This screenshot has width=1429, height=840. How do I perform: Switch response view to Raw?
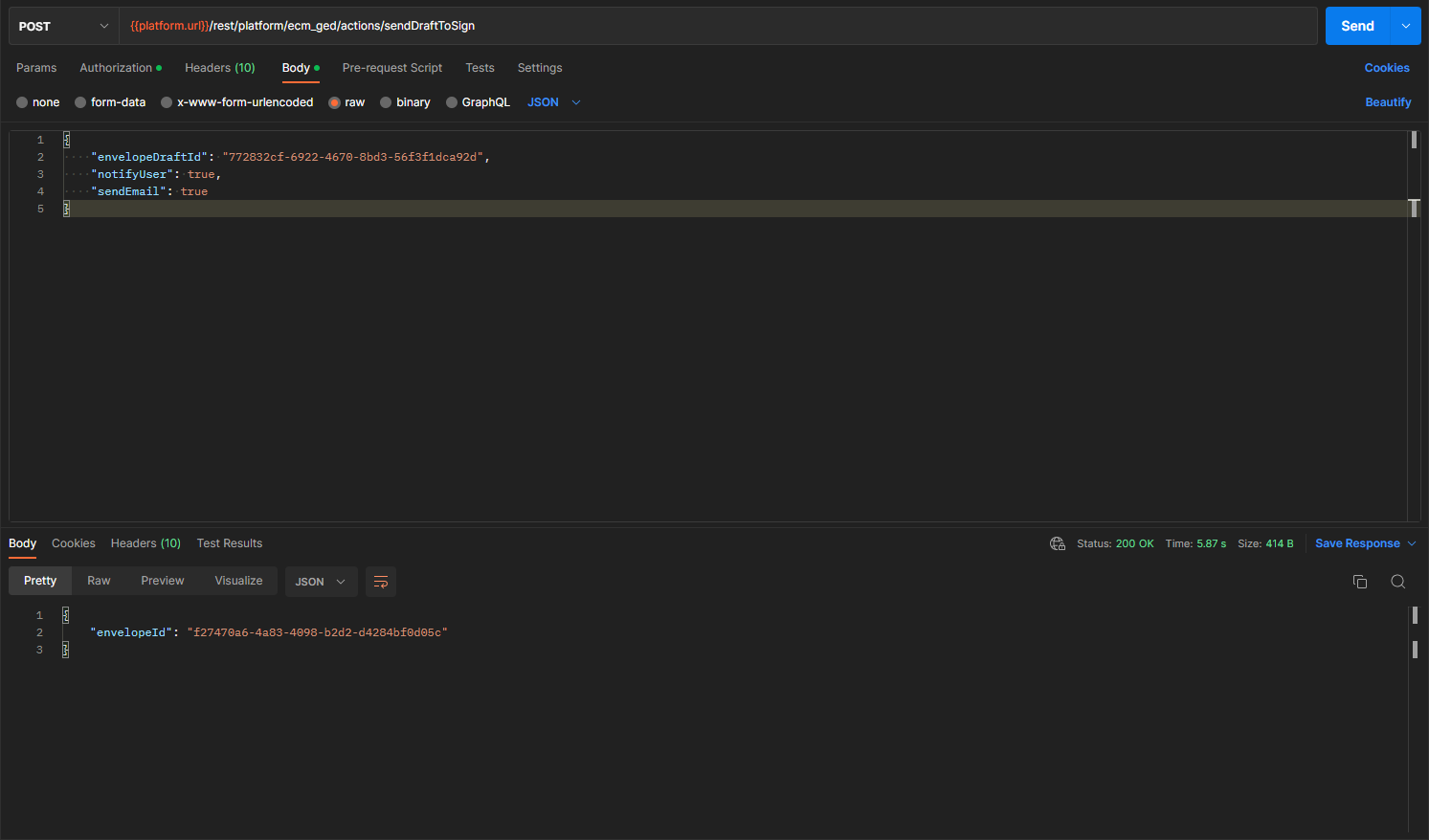pyautogui.click(x=99, y=581)
